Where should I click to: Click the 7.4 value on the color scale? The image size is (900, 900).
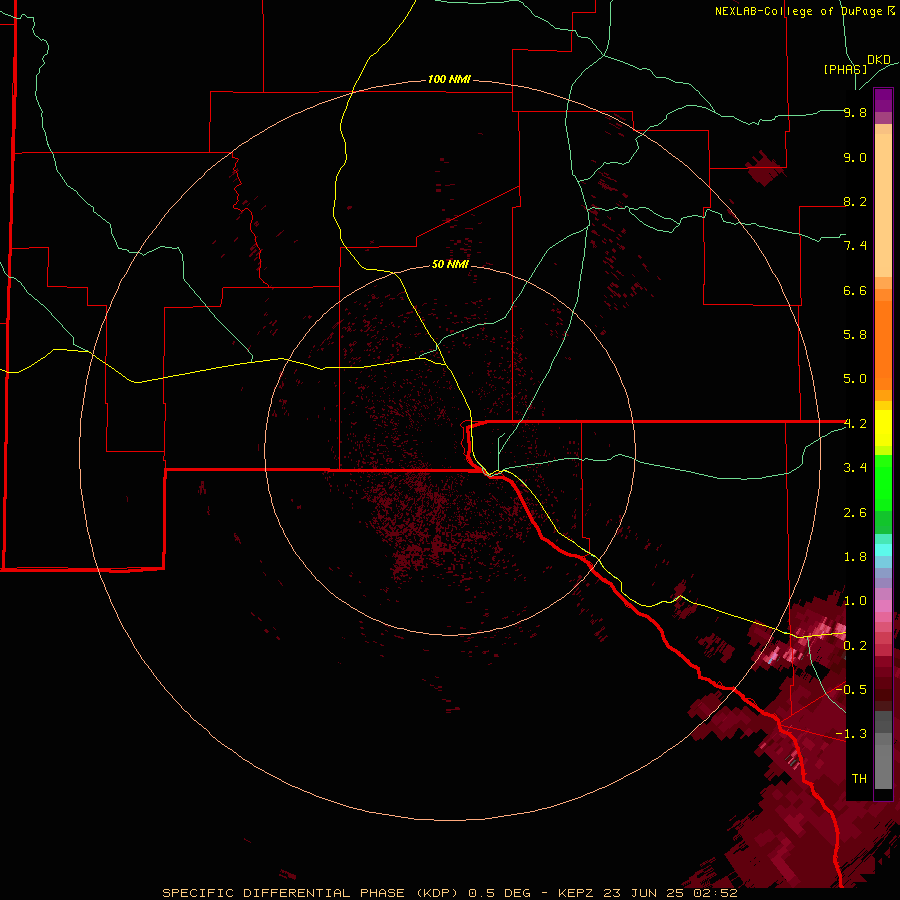855,246
